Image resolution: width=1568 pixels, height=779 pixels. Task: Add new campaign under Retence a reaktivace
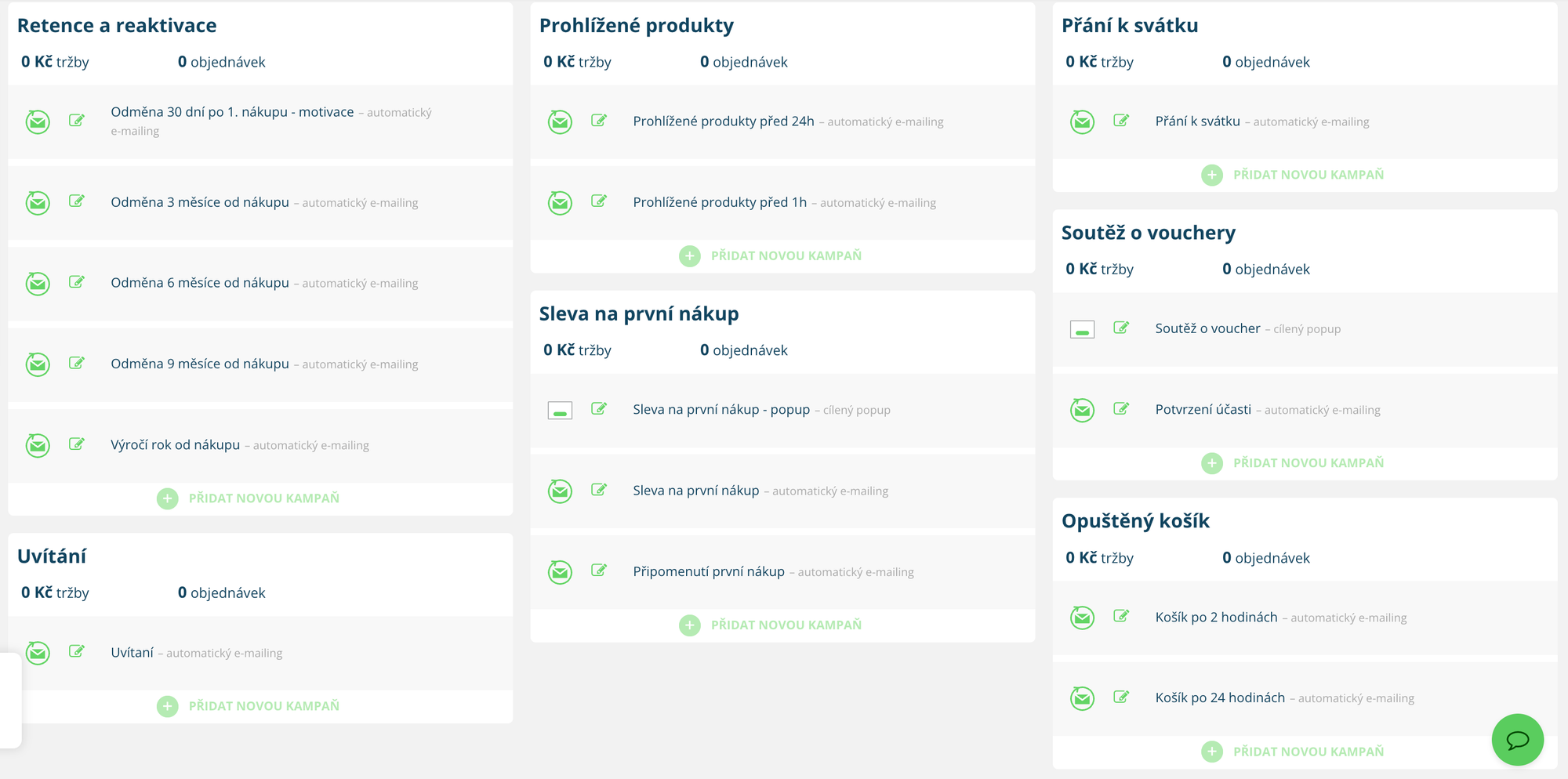tap(263, 498)
